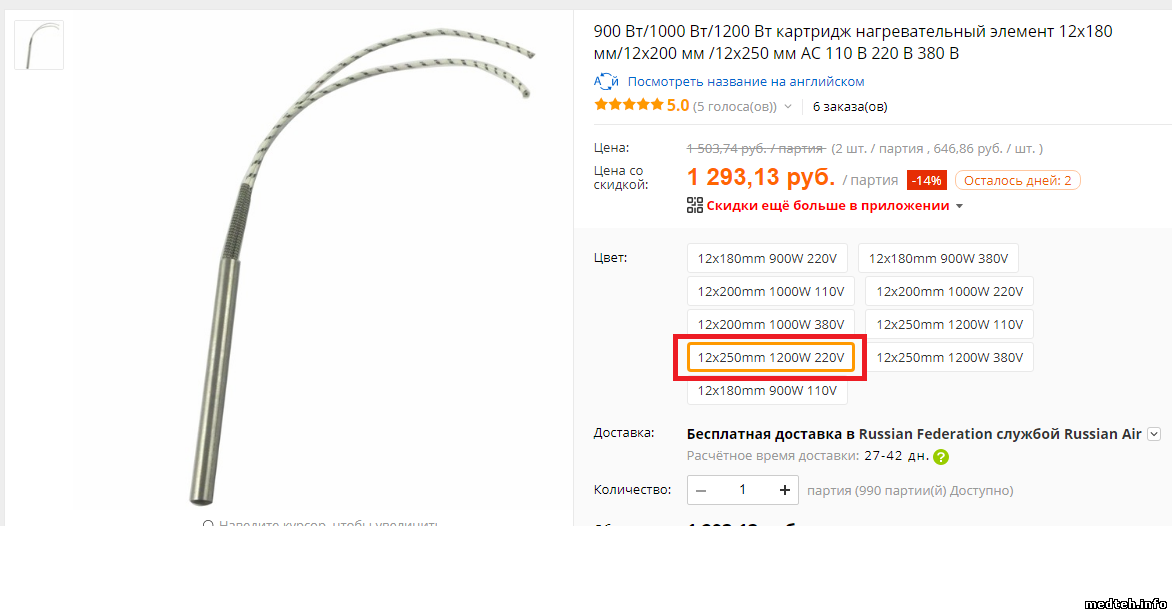Click the magnifier icon under product image

(x=208, y=524)
